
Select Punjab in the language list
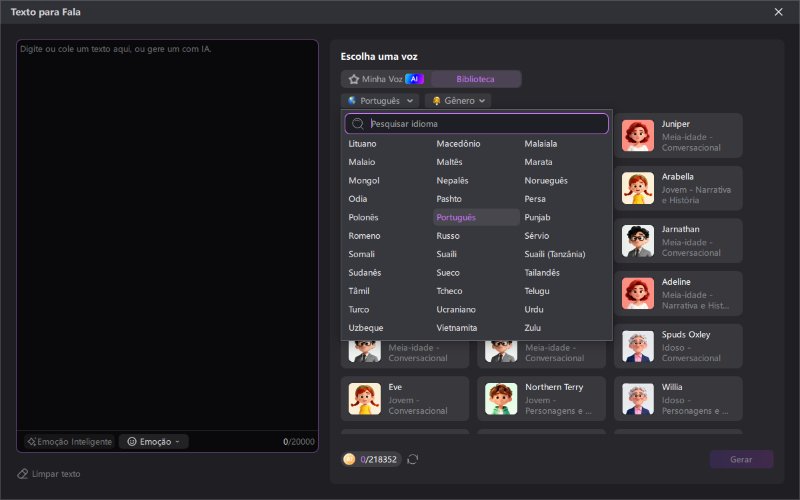point(537,217)
